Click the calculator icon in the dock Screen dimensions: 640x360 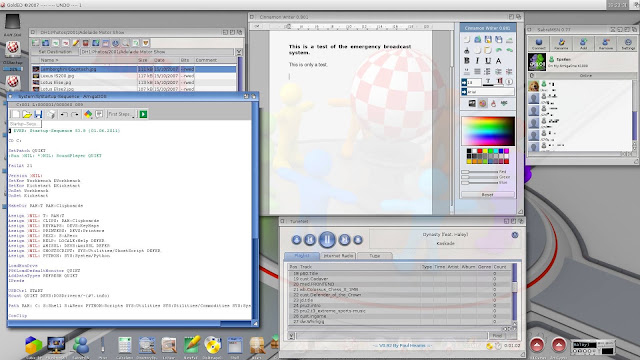[124, 345]
